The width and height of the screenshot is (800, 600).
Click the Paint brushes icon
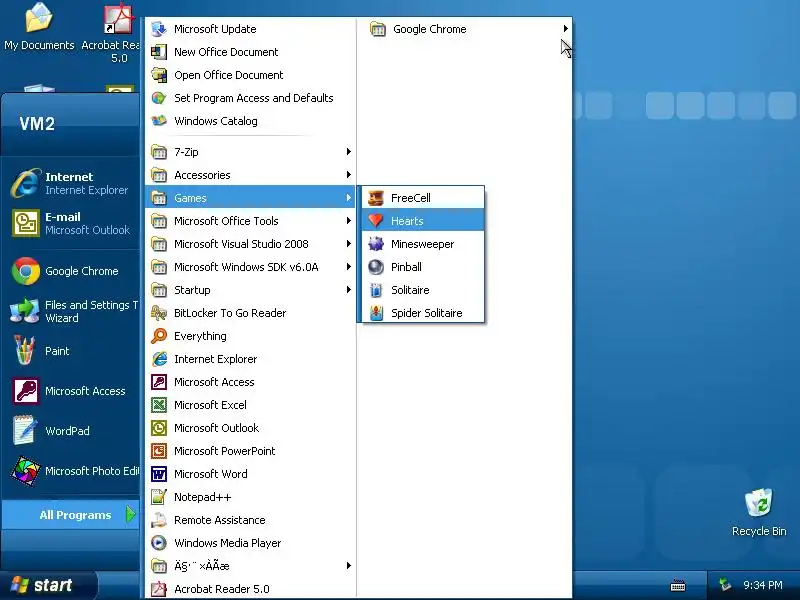click(x=24, y=351)
